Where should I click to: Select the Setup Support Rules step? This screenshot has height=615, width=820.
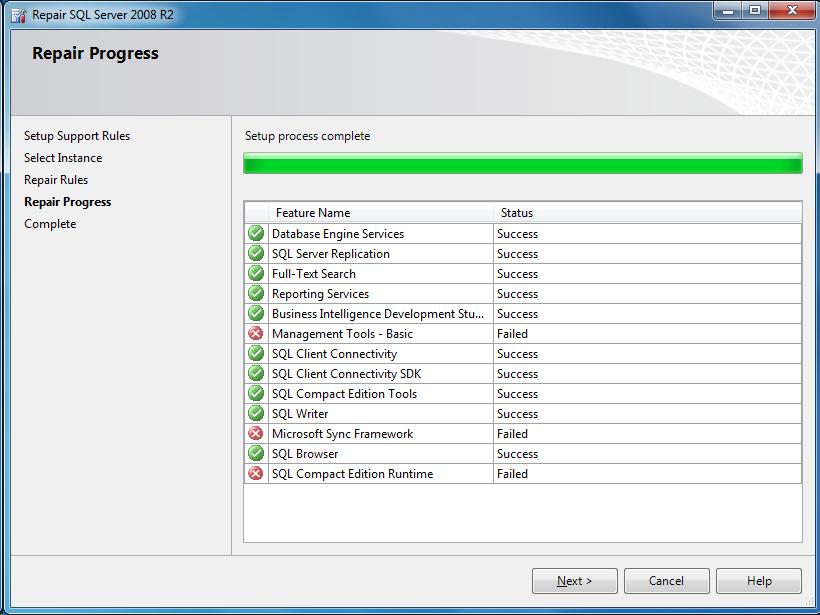[x=77, y=136]
